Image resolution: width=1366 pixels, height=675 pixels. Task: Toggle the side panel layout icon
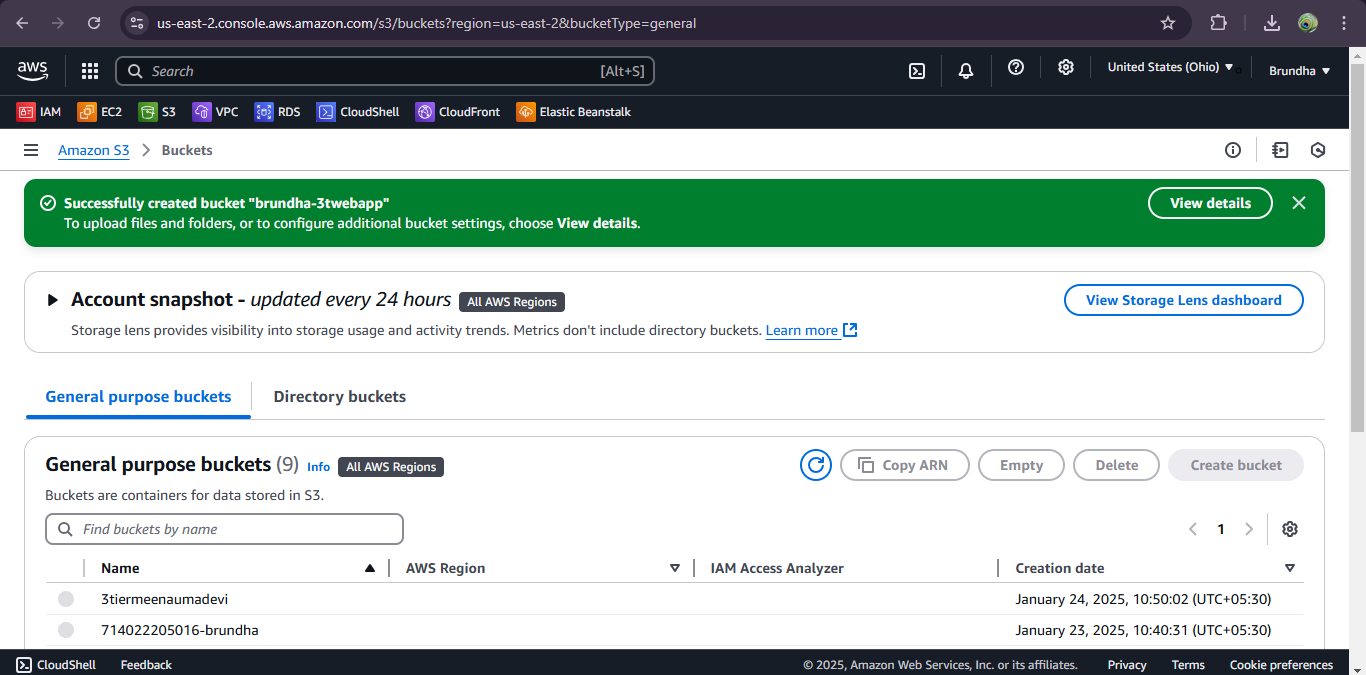coord(1280,150)
